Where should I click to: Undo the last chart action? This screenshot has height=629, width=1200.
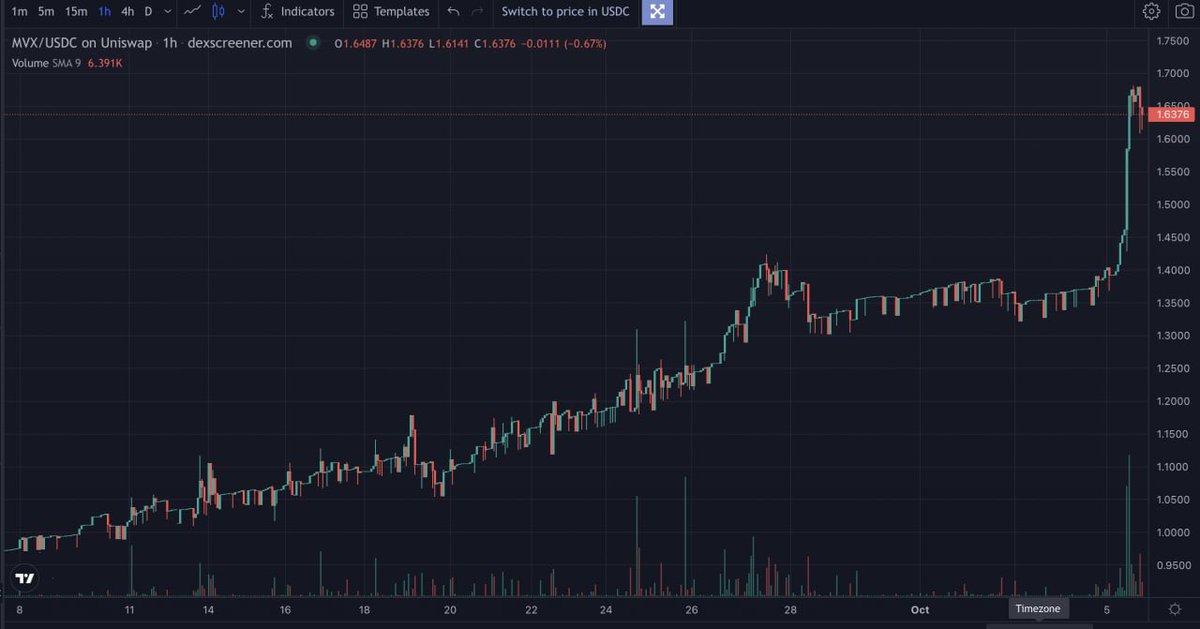click(x=453, y=12)
